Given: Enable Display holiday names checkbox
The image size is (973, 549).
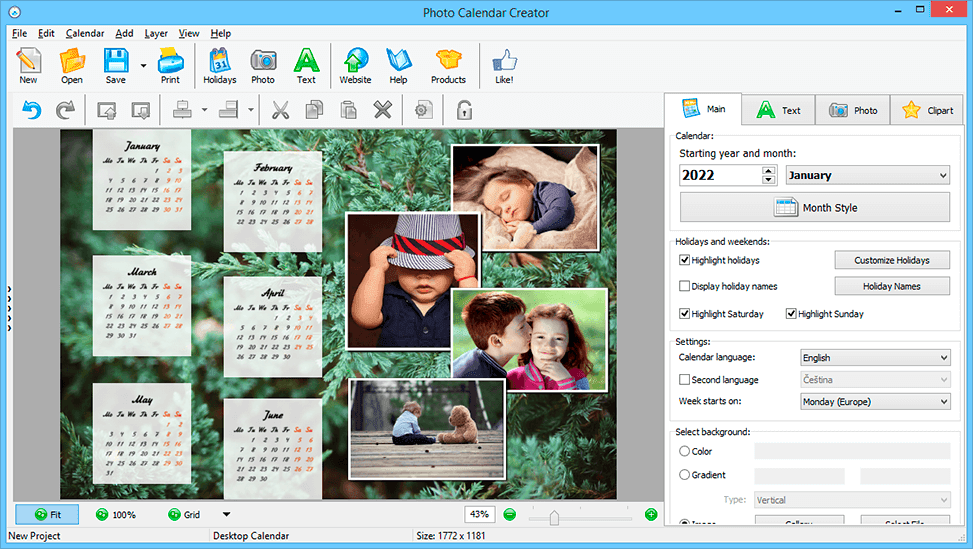Looking at the screenshot, I should click(x=685, y=286).
